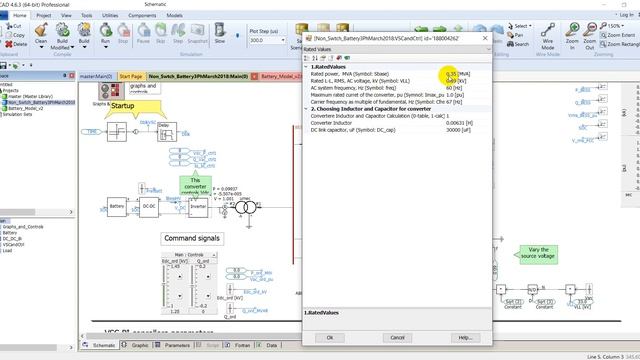Click the Rated power 0.35 MVA value
The image size is (640, 360).
coord(458,74)
